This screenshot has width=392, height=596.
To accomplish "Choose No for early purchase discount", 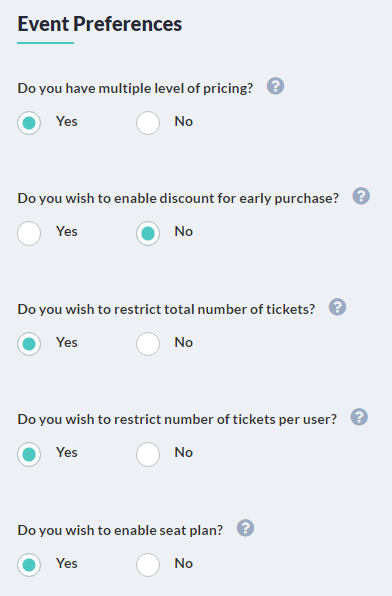I will click(148, 233).
